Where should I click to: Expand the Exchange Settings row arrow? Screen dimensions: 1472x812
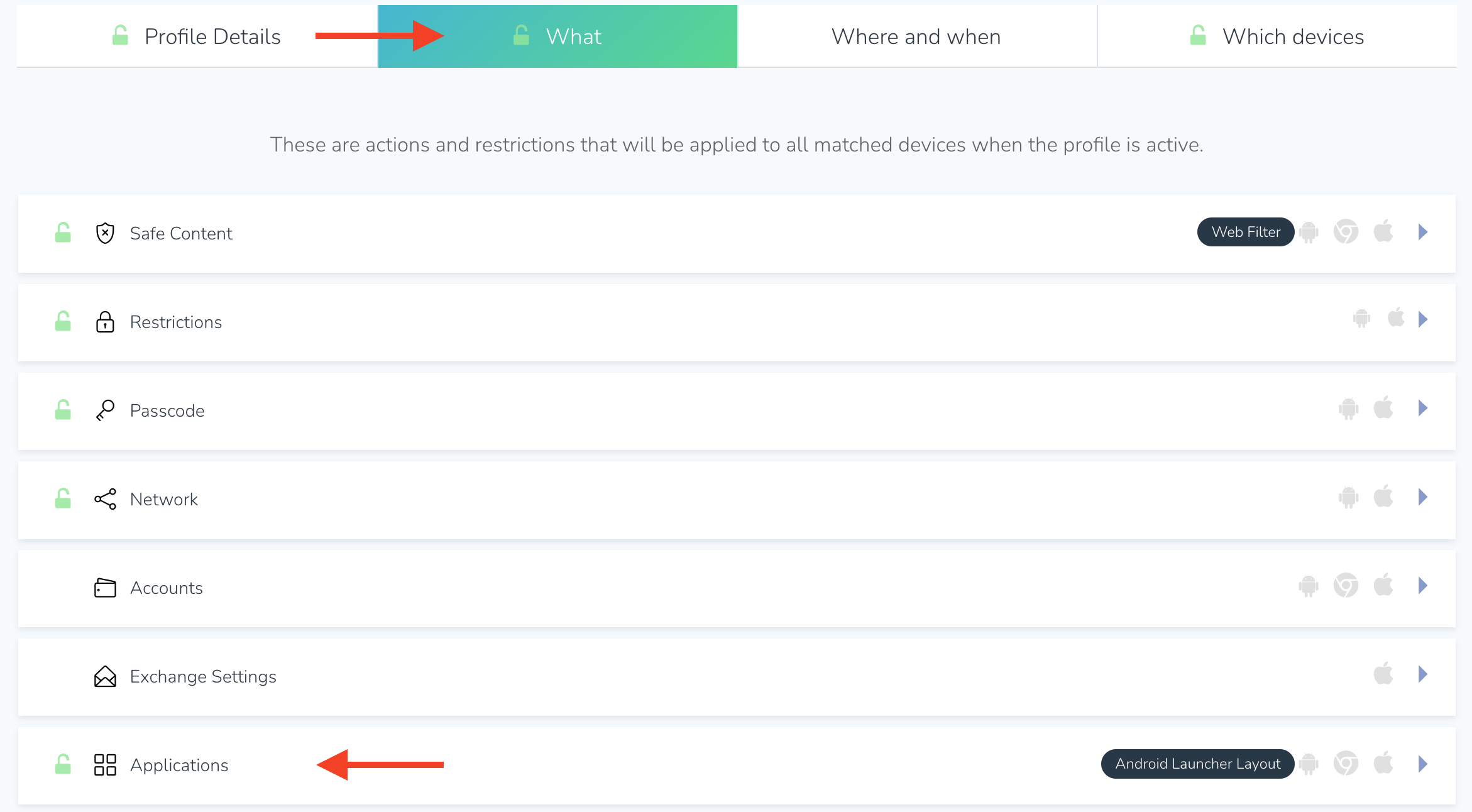coord(1423,674)
